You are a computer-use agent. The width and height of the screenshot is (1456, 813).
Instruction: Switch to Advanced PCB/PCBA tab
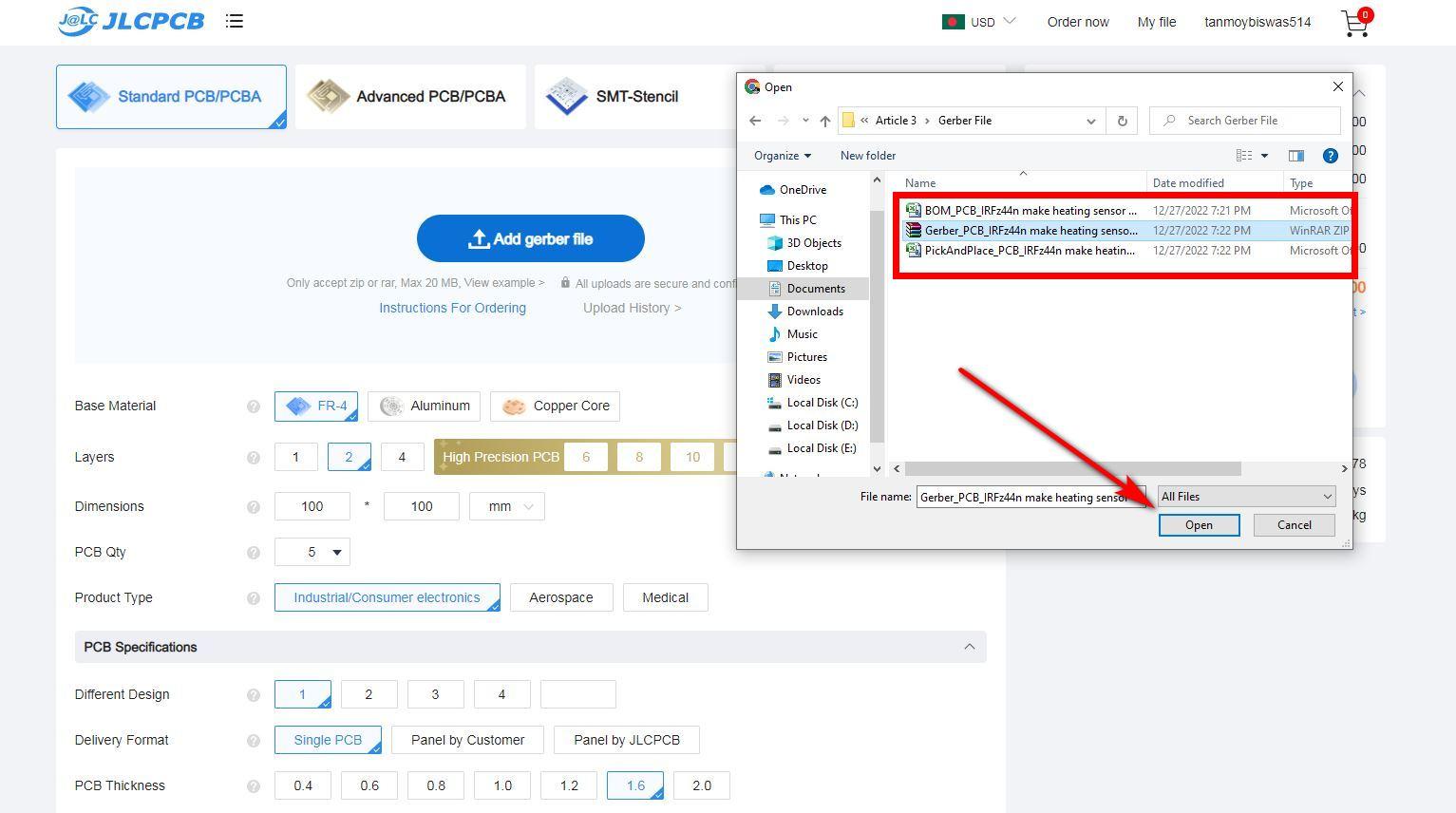pos(410,97)
